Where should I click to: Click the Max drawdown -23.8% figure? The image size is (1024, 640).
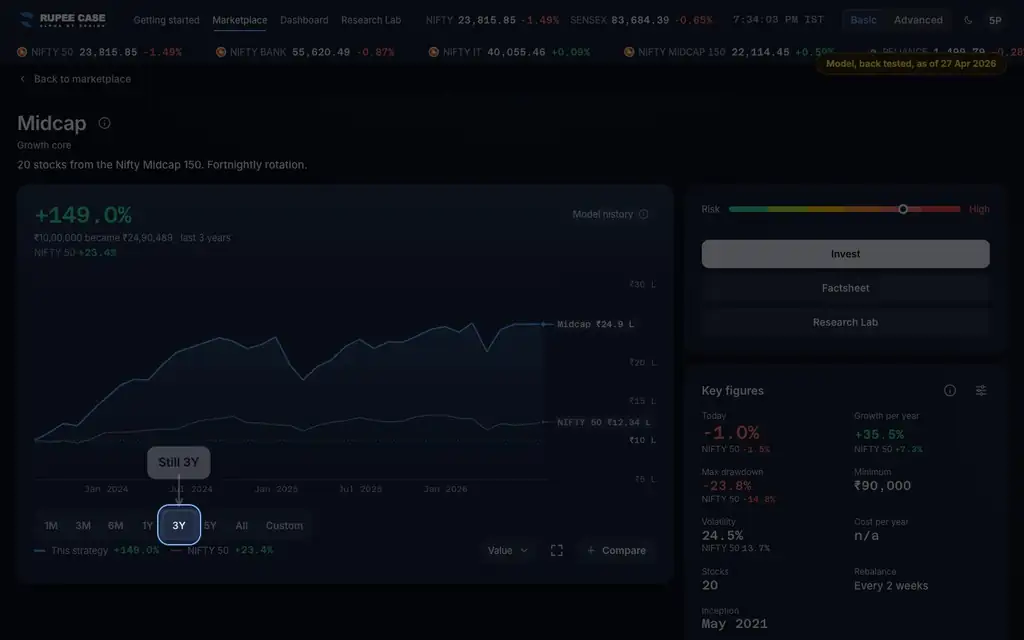point(727,486)
